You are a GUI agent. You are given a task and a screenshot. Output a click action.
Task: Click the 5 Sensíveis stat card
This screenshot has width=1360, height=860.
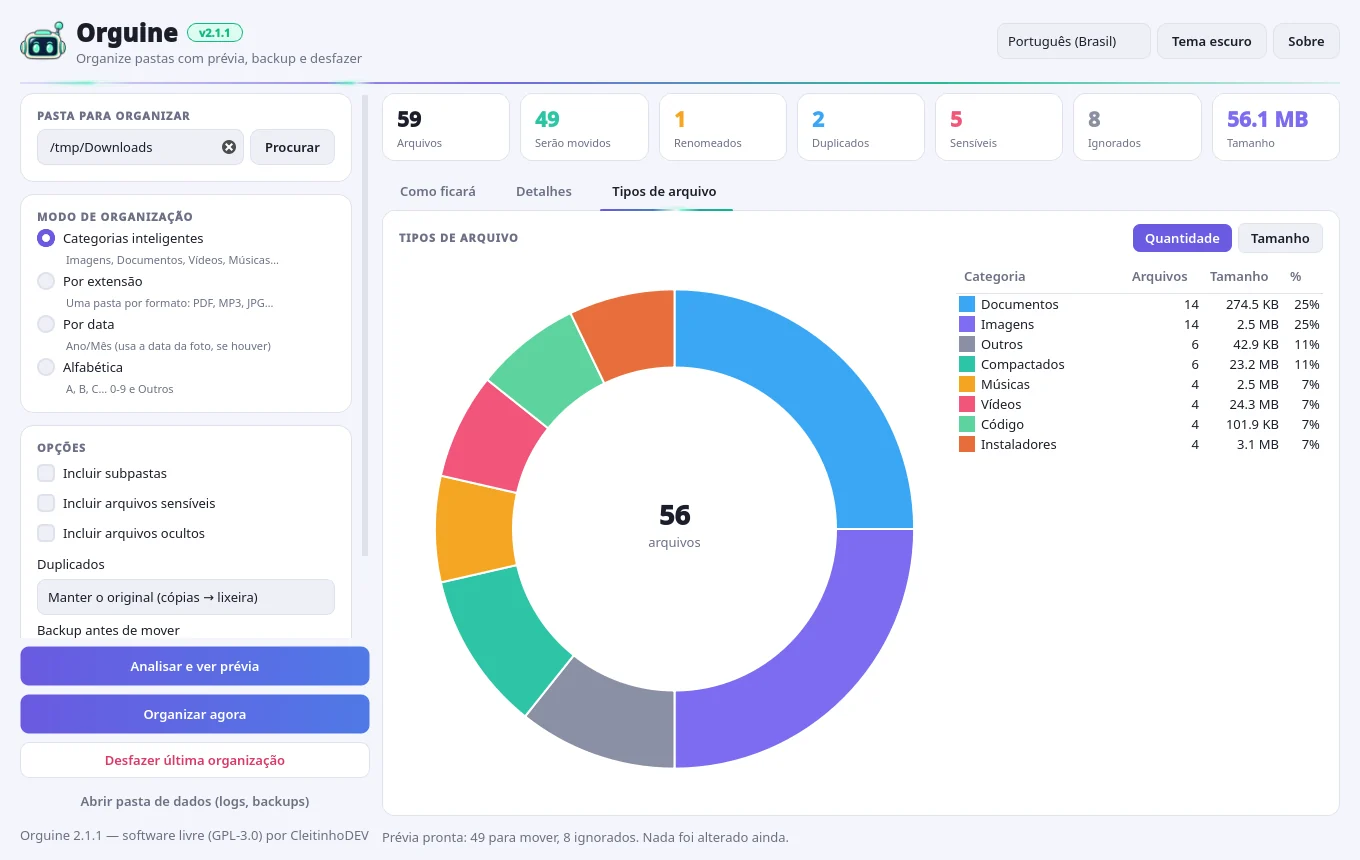point(999,127)
